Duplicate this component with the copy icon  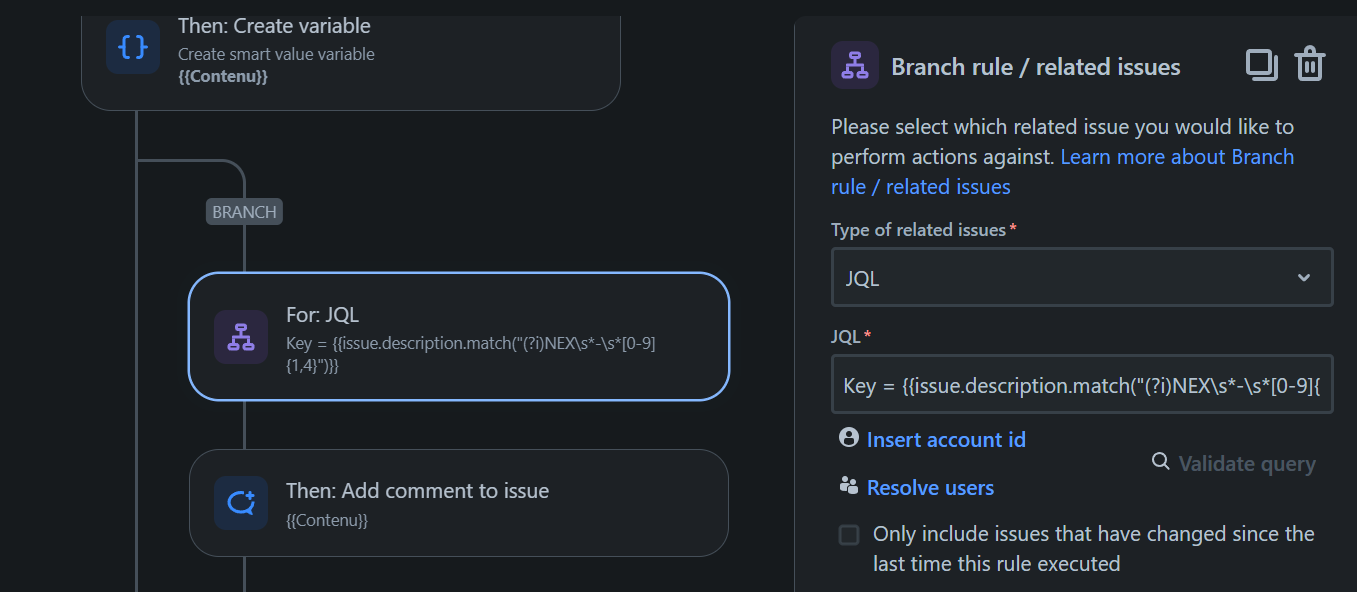click(x=1262, y=65)
